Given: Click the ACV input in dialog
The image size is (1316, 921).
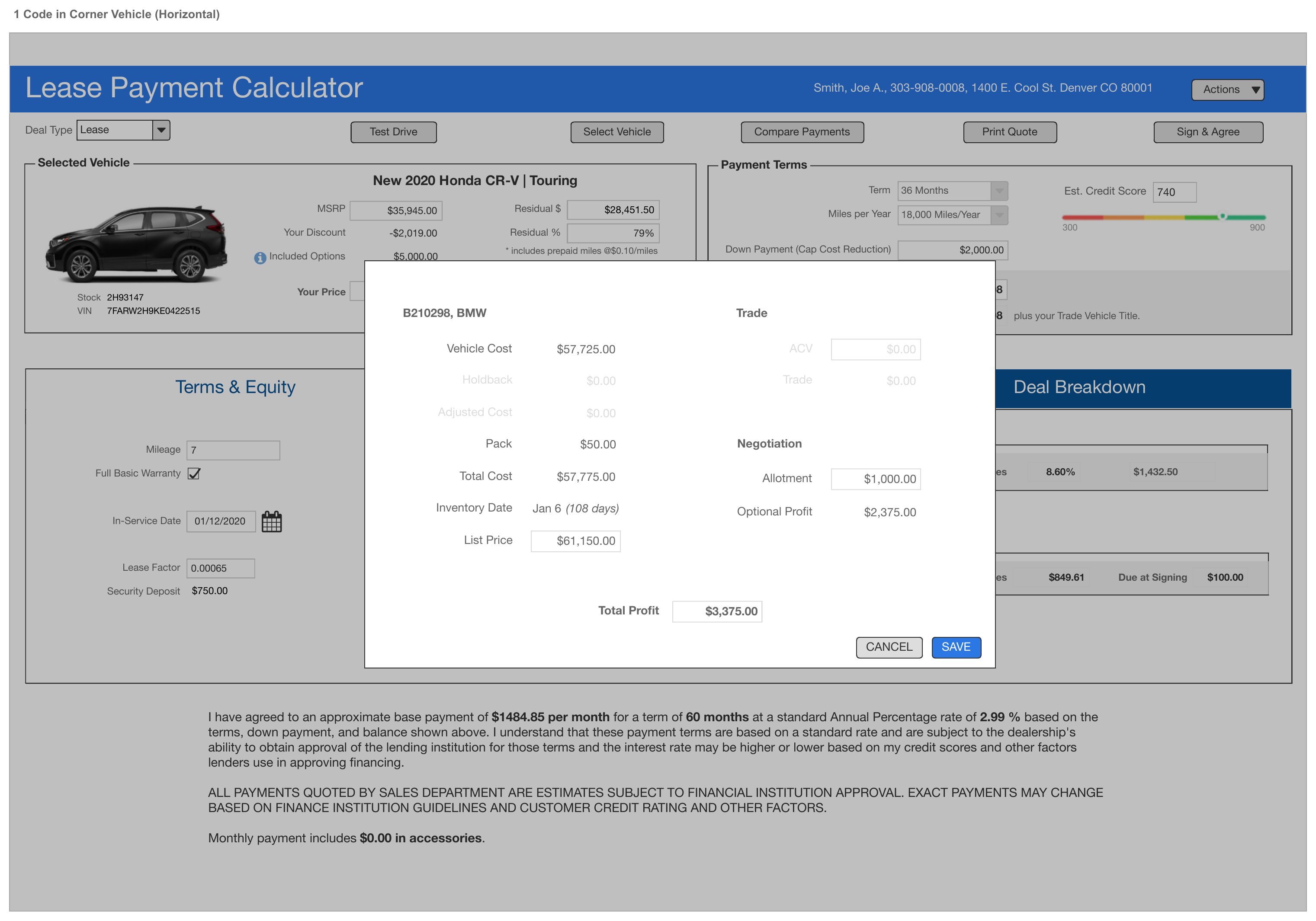Looking at the screenshot, I should click(x=876, y=349).
